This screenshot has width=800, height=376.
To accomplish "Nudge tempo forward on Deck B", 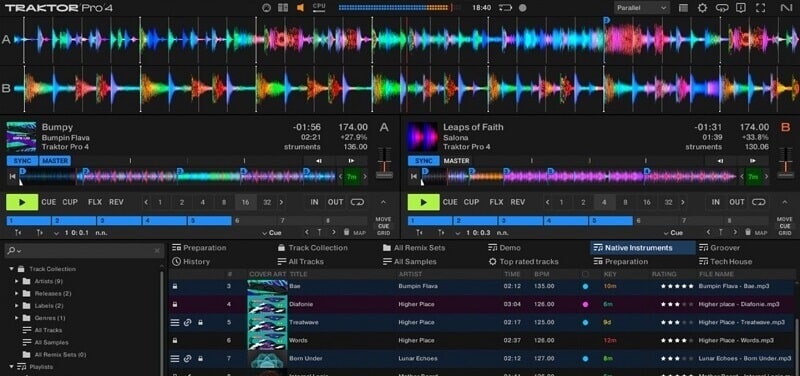I will coord(752,161).
